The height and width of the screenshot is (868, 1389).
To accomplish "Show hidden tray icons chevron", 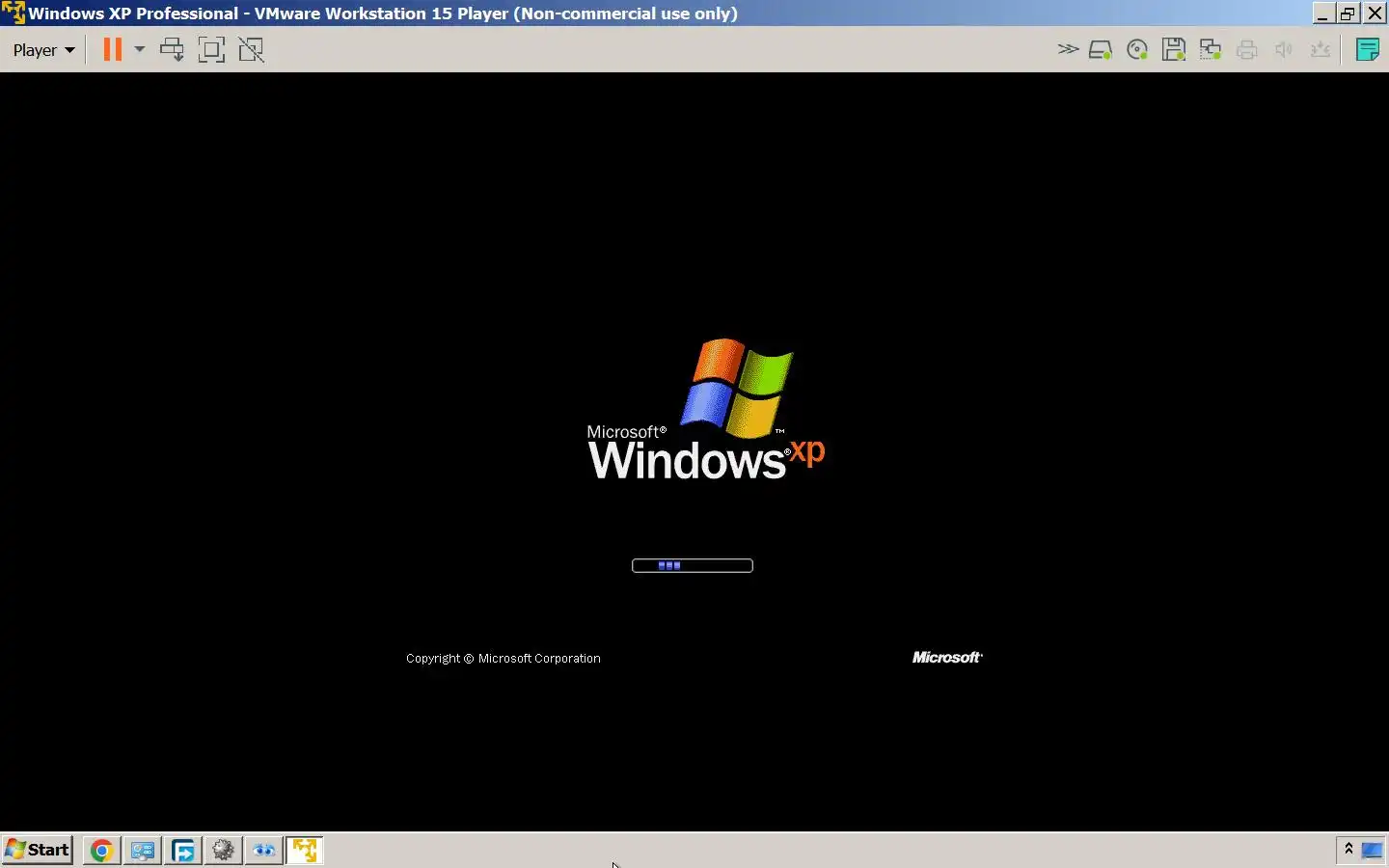I will [1348, 849].
